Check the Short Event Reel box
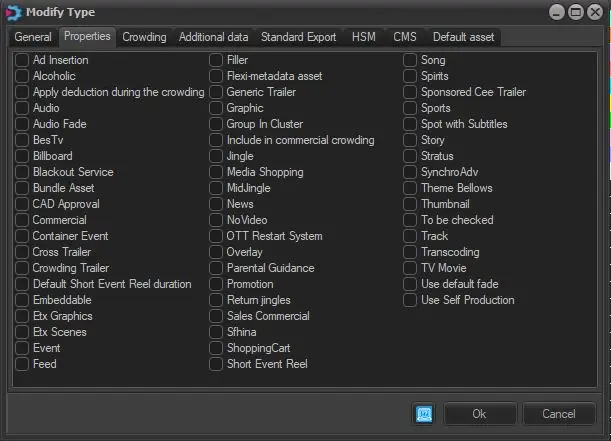The width and height of the screenshot is (611, 441). tap(217, 364)
